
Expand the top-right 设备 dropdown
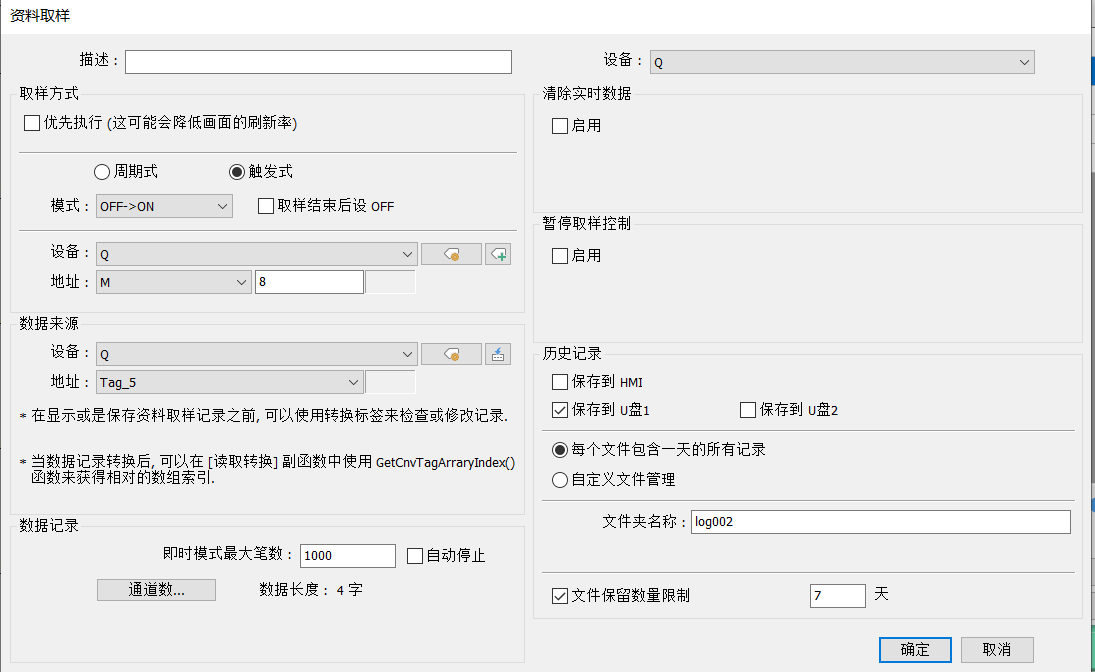[x=841, y=63]
